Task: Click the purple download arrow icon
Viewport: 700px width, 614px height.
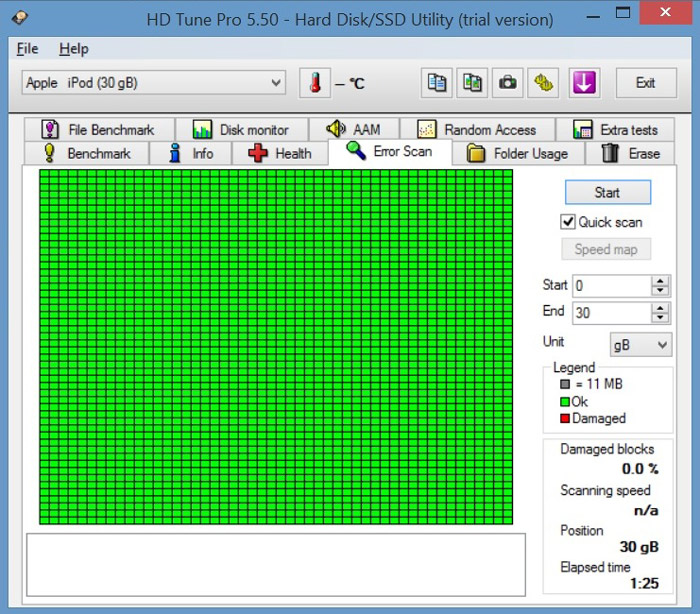Action: [x=584, y=83]
